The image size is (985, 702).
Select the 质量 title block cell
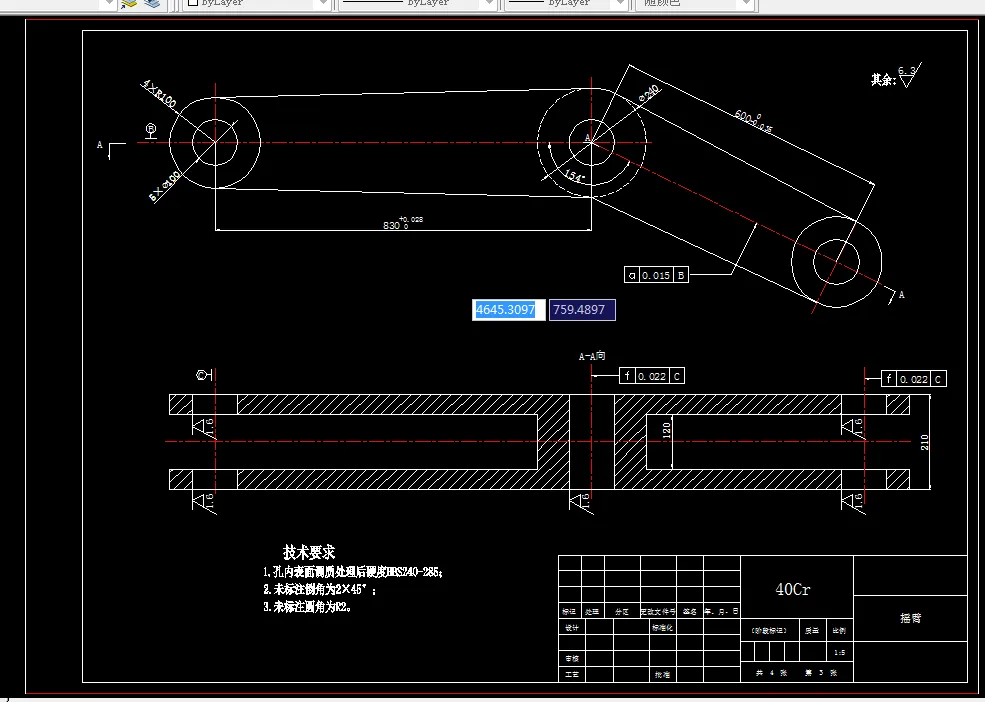(x=812, y=630)
